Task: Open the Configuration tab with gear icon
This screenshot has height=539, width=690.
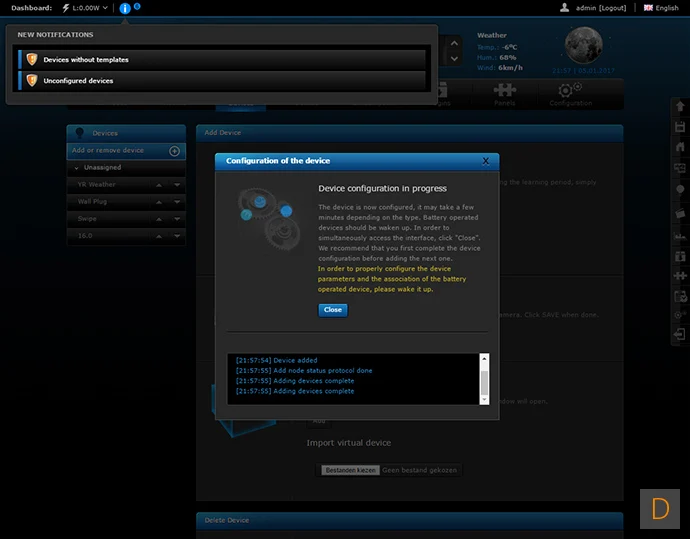Action: coord(570,94)
